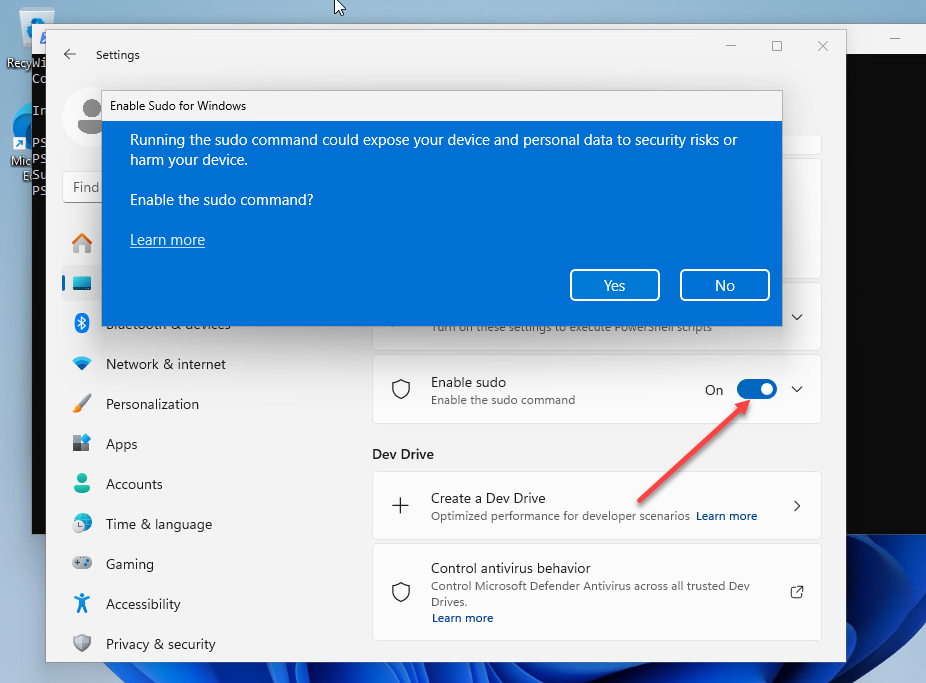Click the Gaming controller icon

click(x=82, y=564)
